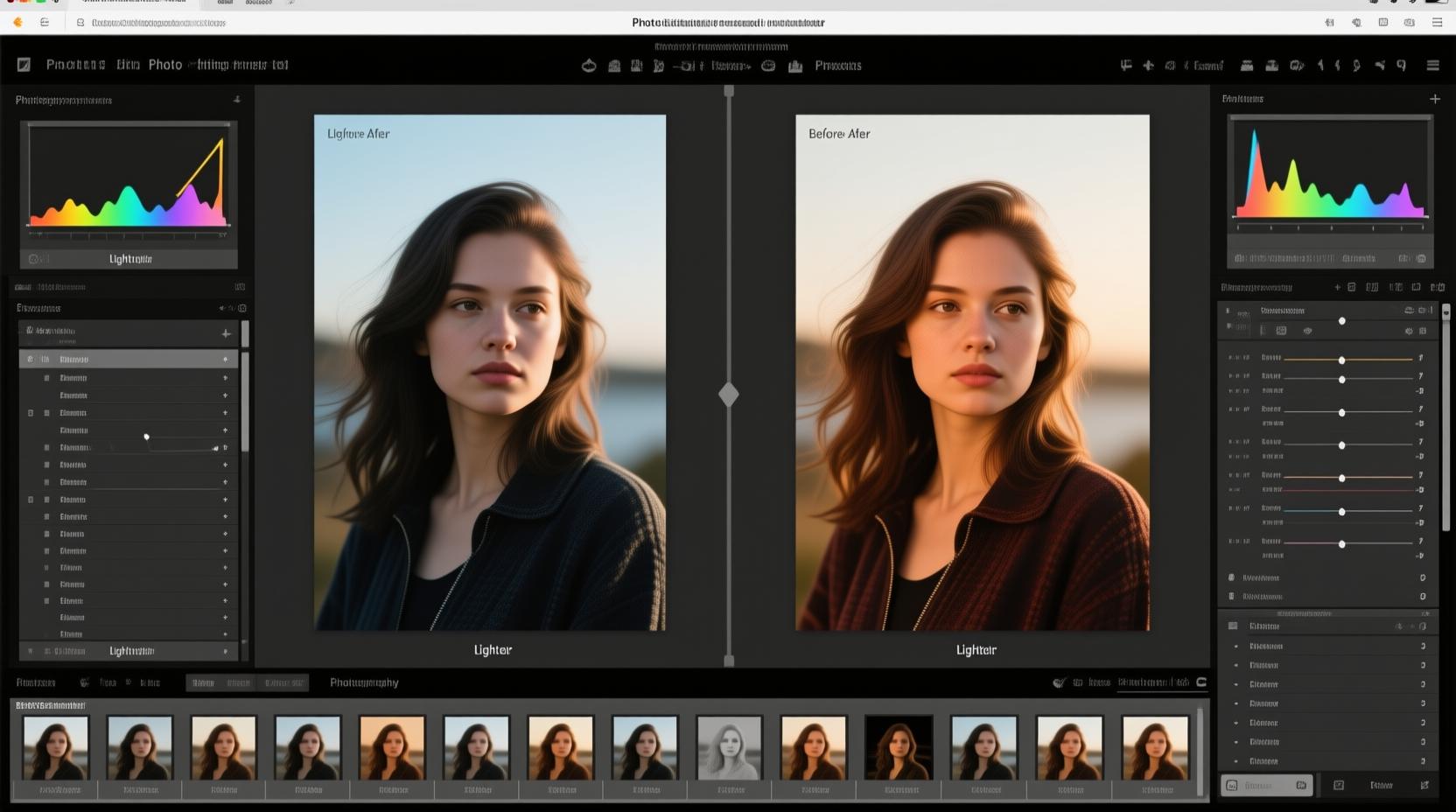Open the hamburger menu at top right

[x=1432, y=66]
